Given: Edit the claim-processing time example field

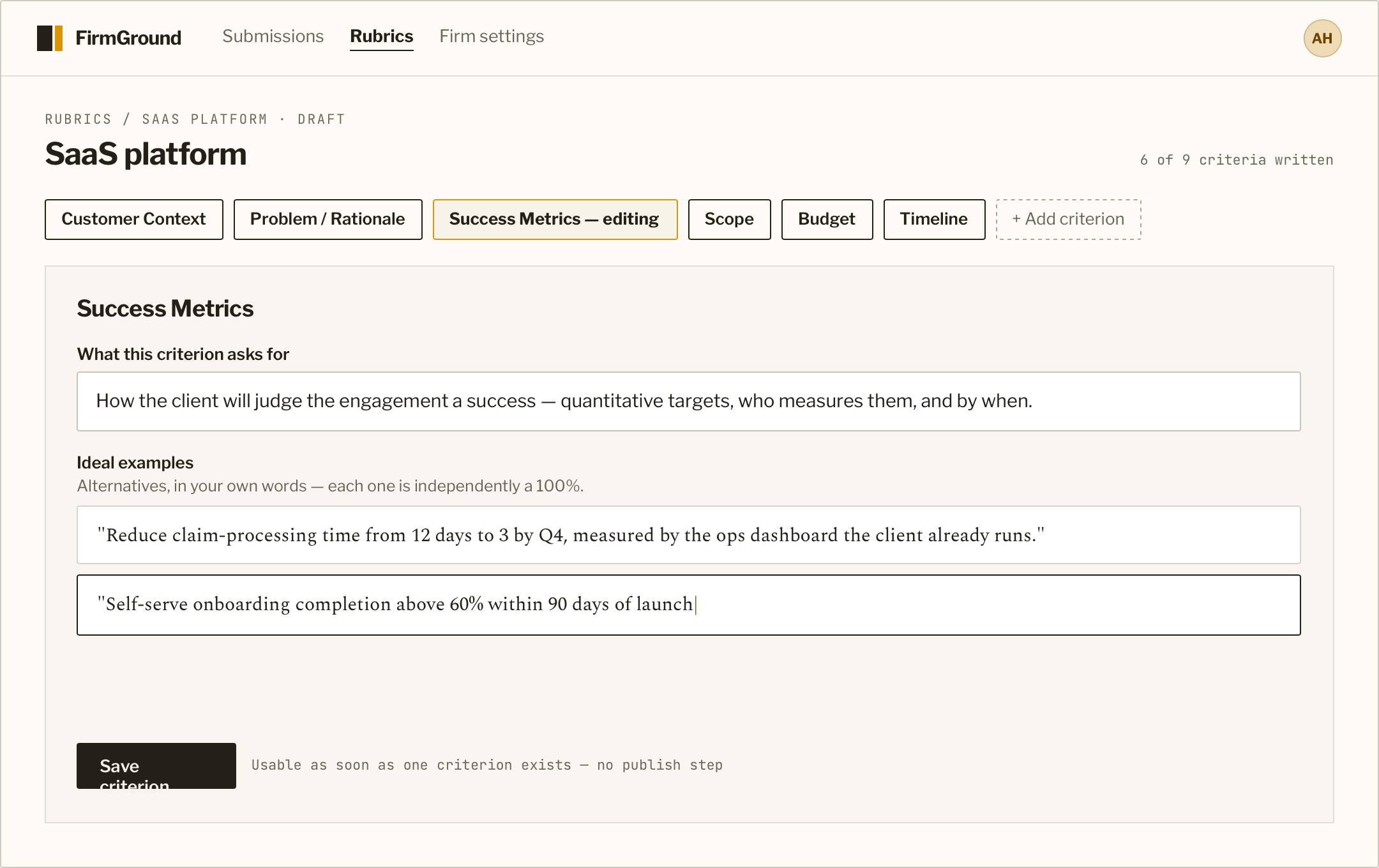Looking at the screenshot, I should 689,535.
